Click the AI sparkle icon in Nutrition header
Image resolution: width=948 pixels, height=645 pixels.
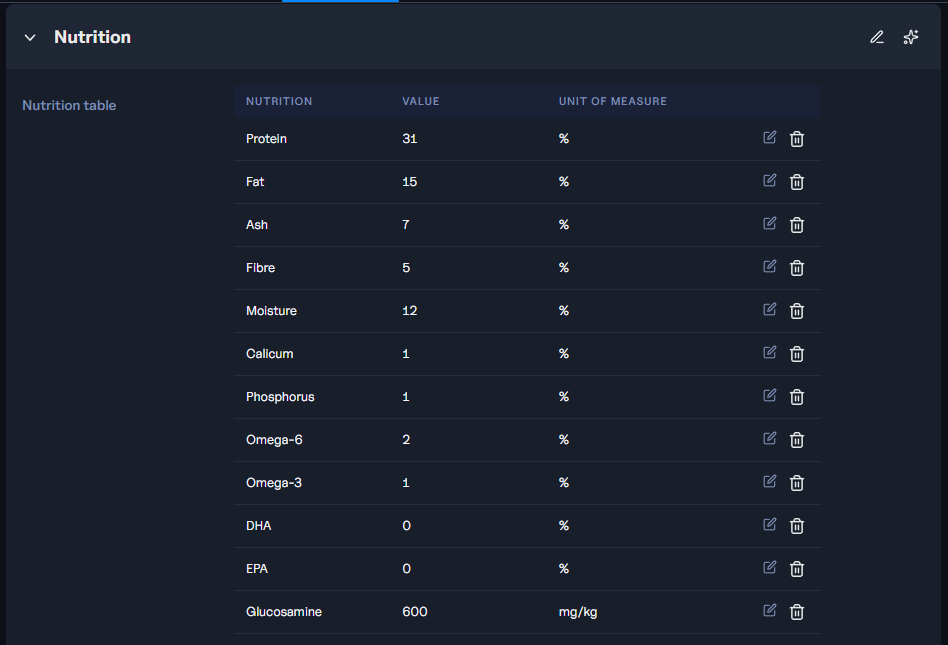[911, 37]
